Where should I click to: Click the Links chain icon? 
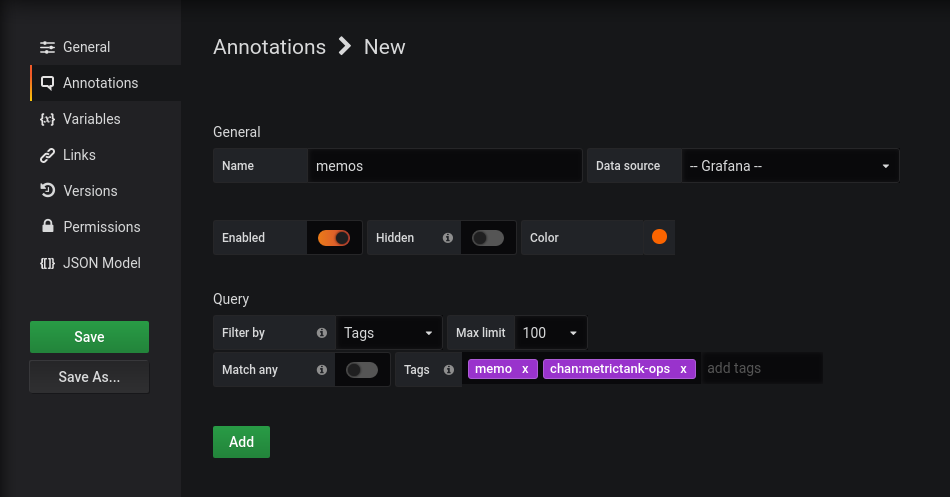[47, 155]
